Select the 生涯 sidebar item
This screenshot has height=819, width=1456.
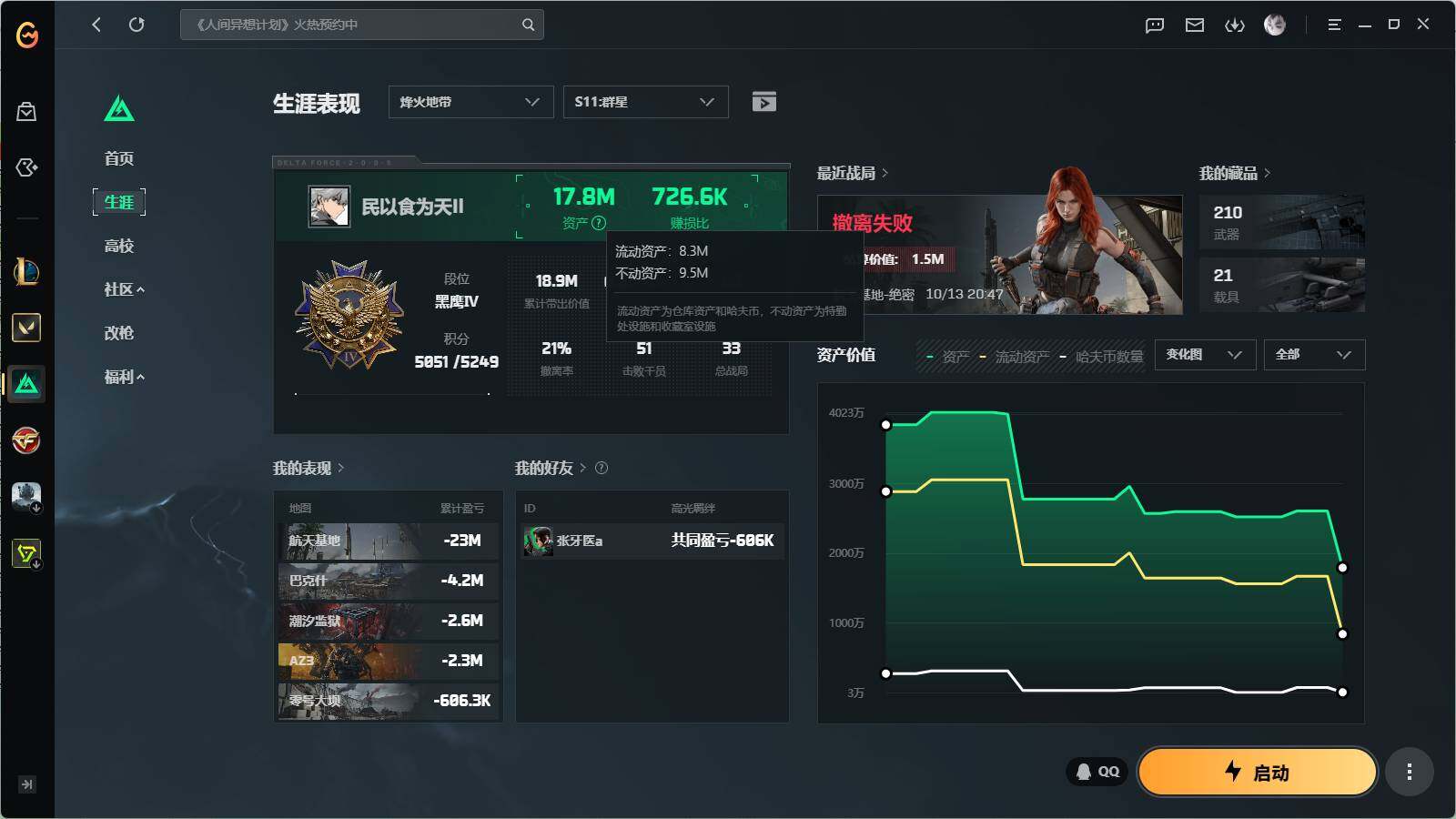(119, 202)
